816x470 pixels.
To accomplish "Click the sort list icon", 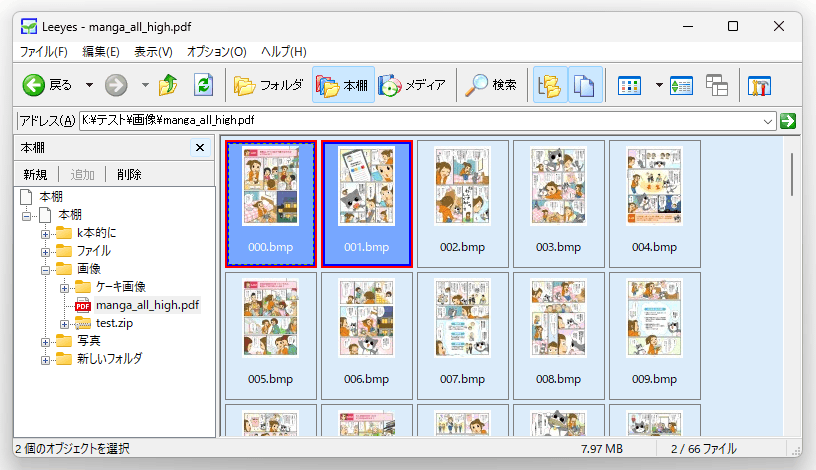I will pos(681,85).
